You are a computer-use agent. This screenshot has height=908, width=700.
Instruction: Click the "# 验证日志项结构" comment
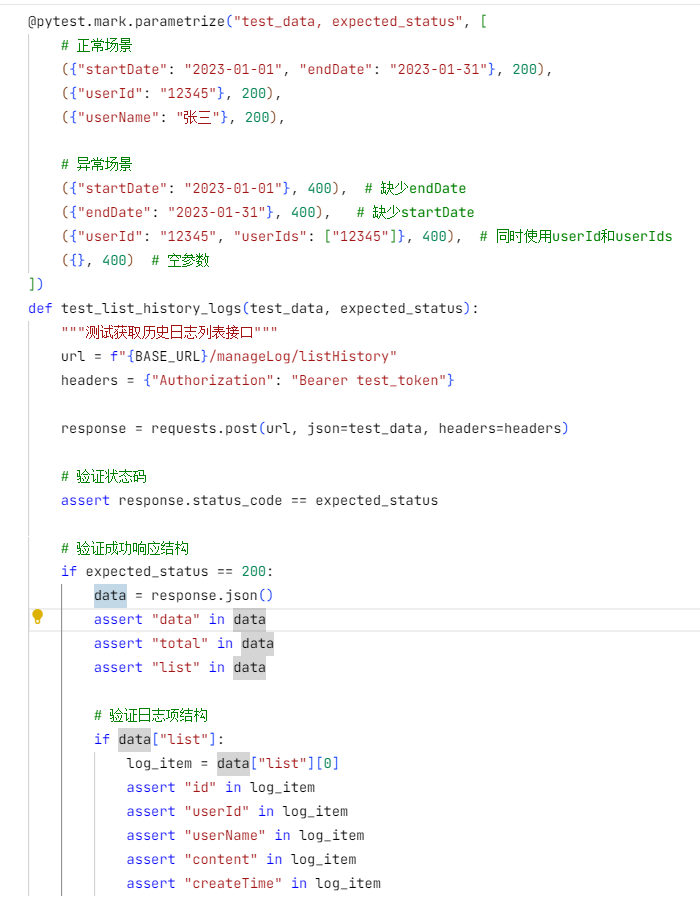(x=151, y=715)
